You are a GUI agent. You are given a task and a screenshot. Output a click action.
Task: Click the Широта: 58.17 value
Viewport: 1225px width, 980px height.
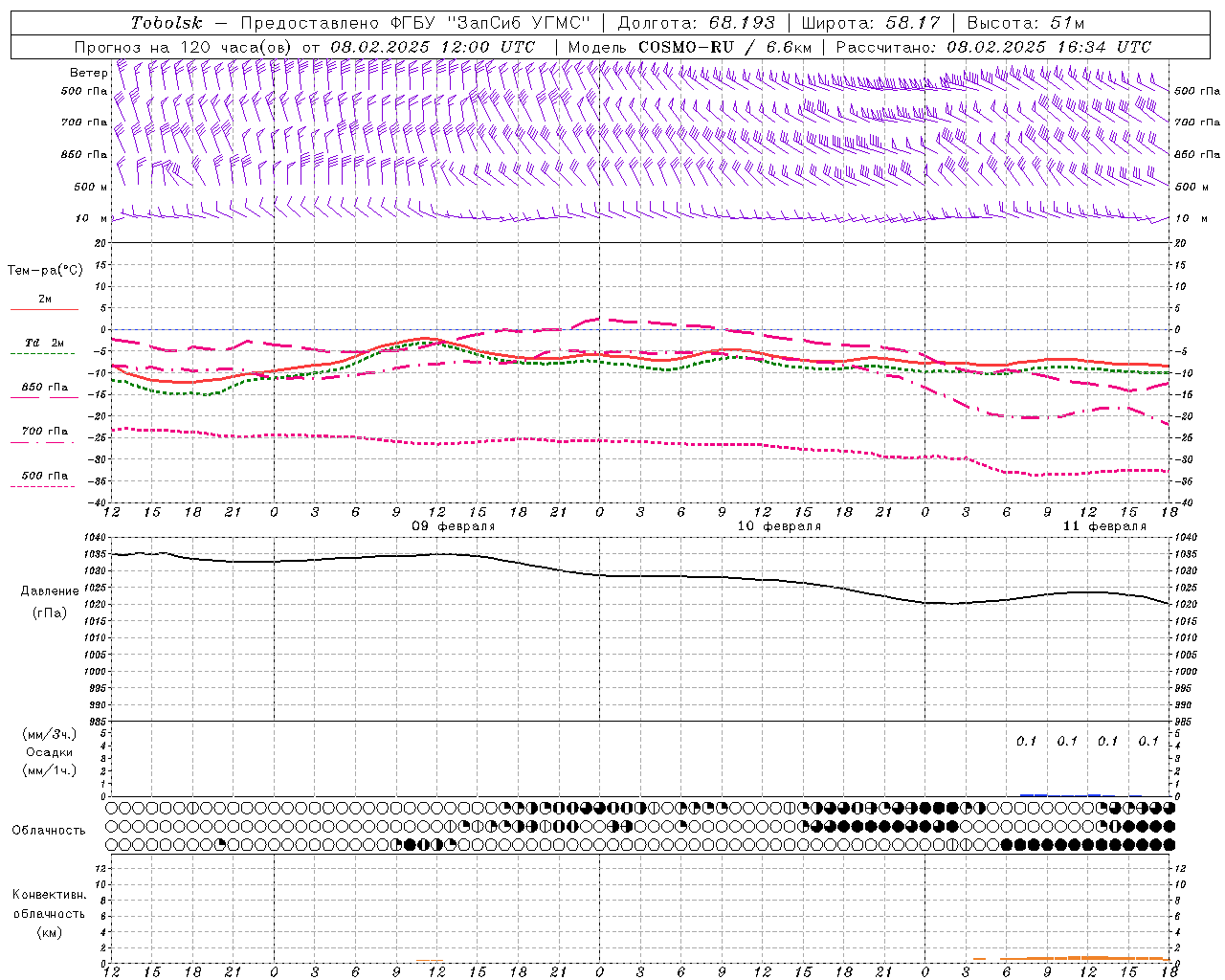871,23
